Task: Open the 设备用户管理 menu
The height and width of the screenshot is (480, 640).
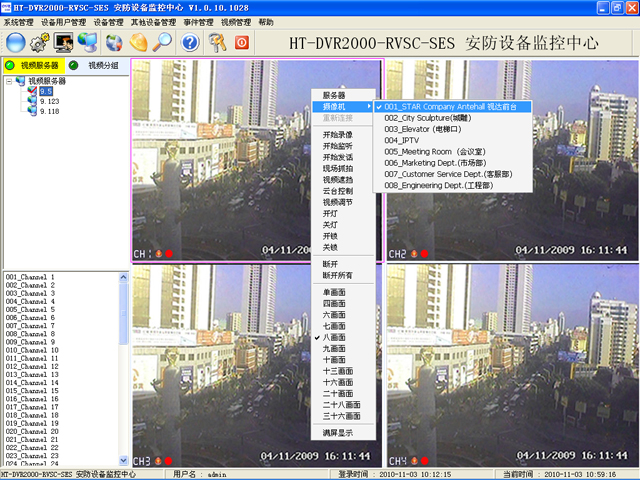Action: point(64,22)
